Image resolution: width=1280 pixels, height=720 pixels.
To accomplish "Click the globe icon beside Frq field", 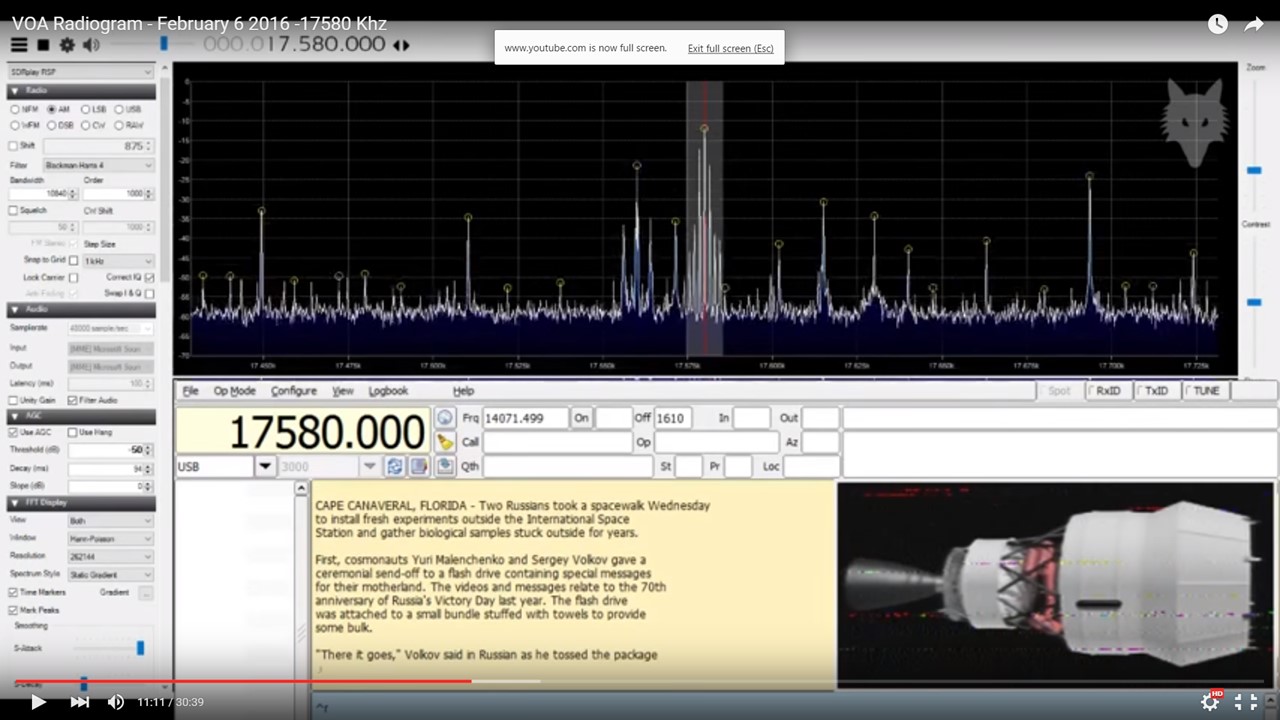I will coord(445,418).
